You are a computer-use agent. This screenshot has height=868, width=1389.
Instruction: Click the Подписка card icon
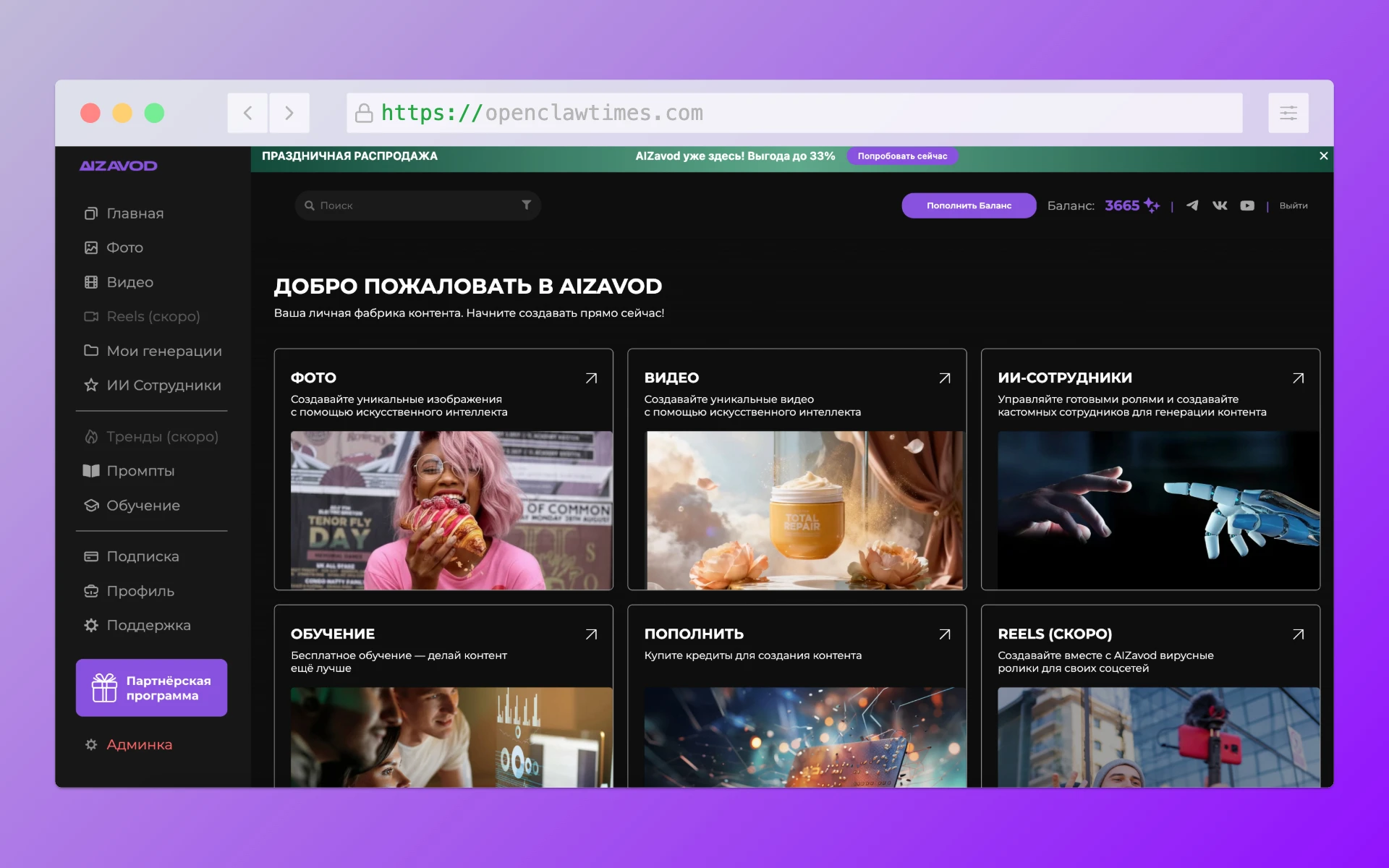[91, 556]
